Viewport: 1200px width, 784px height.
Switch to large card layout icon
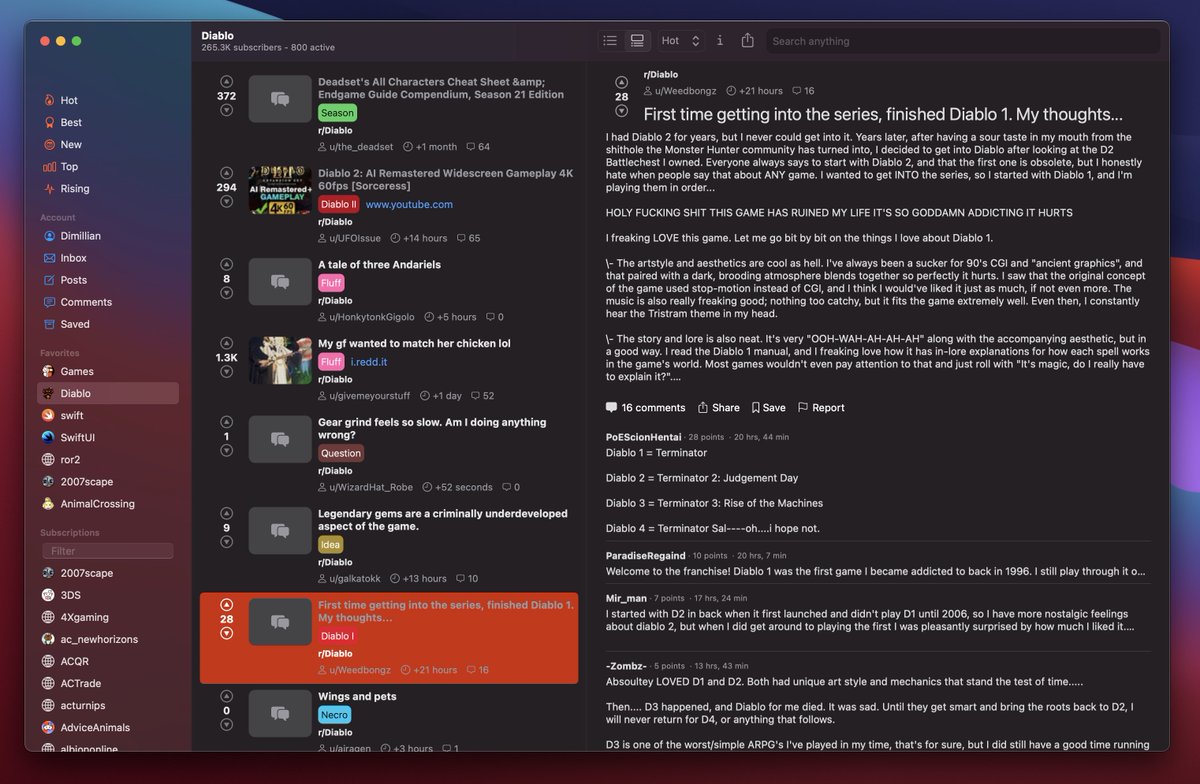(x=636, y=41)
